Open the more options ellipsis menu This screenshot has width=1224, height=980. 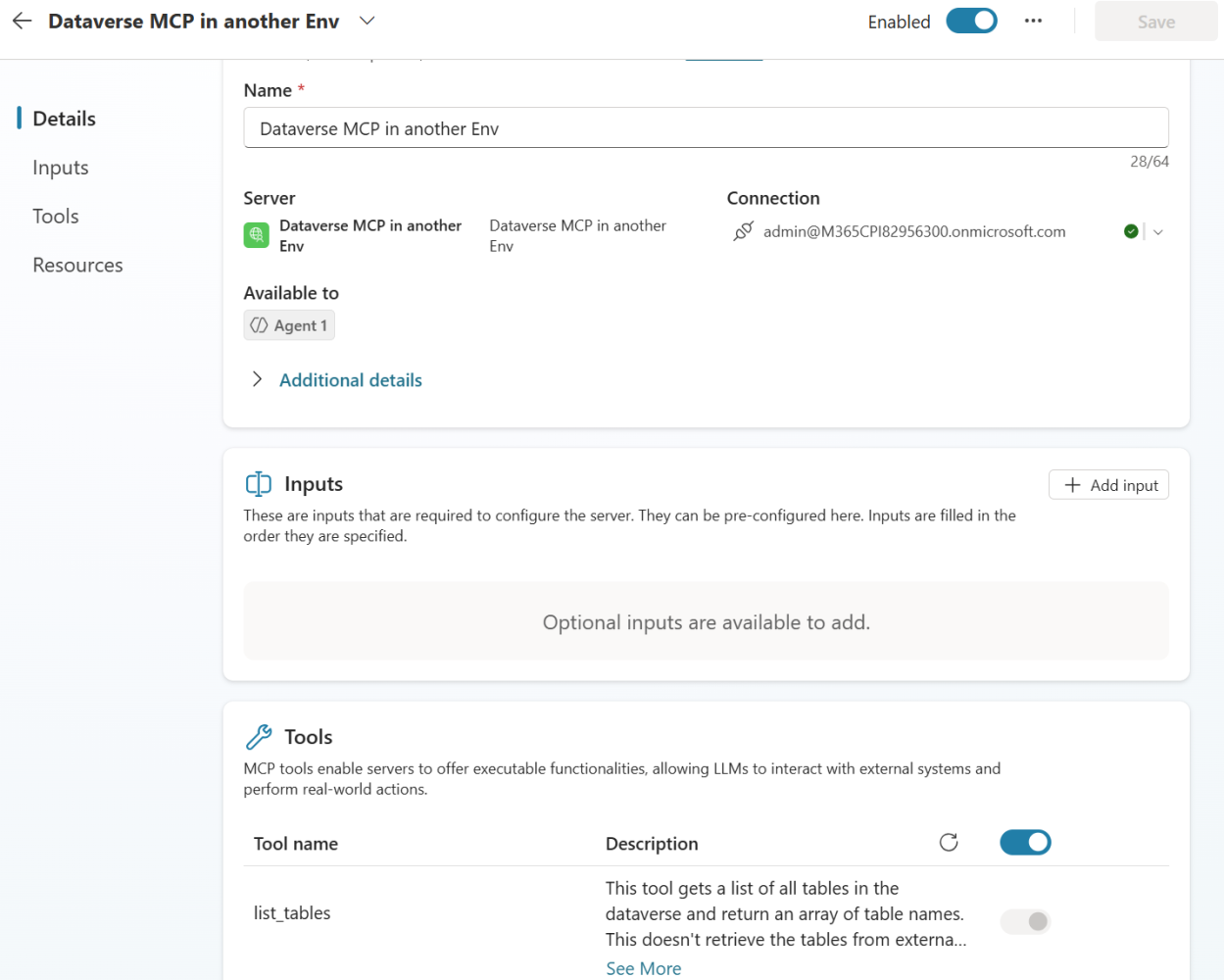(x=1033, y=22)
